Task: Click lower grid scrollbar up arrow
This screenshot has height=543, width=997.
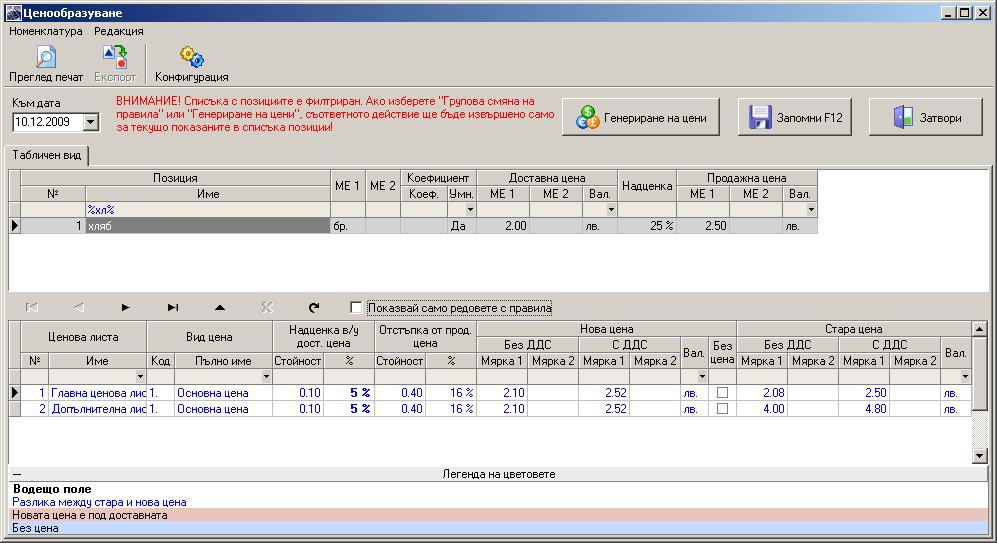Action: 979,329
